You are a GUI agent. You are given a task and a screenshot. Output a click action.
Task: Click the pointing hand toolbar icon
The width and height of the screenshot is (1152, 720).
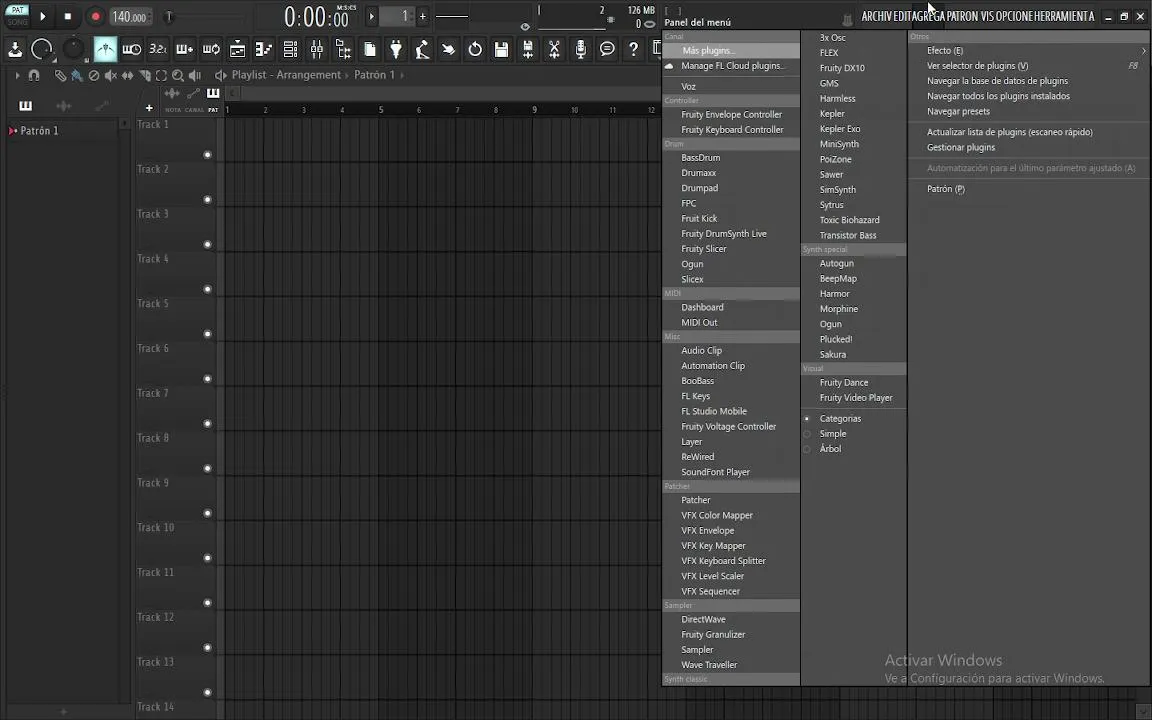point(448,49)
